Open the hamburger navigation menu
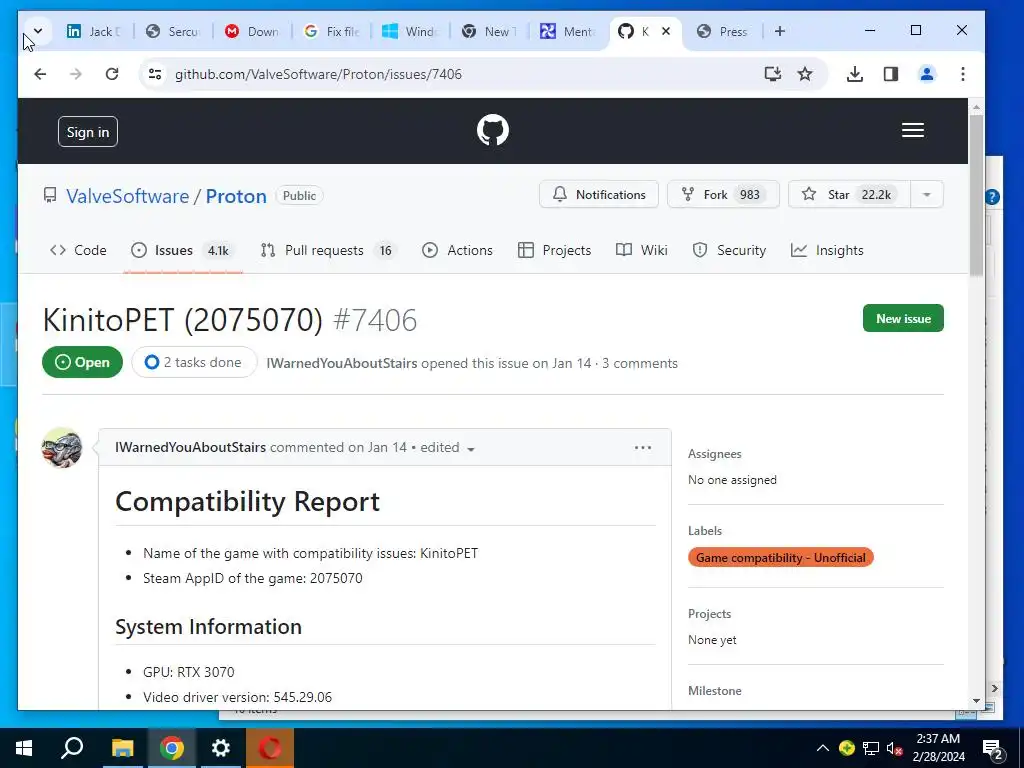The height and width of the screenshot is (768, 1024). (912, 131)
